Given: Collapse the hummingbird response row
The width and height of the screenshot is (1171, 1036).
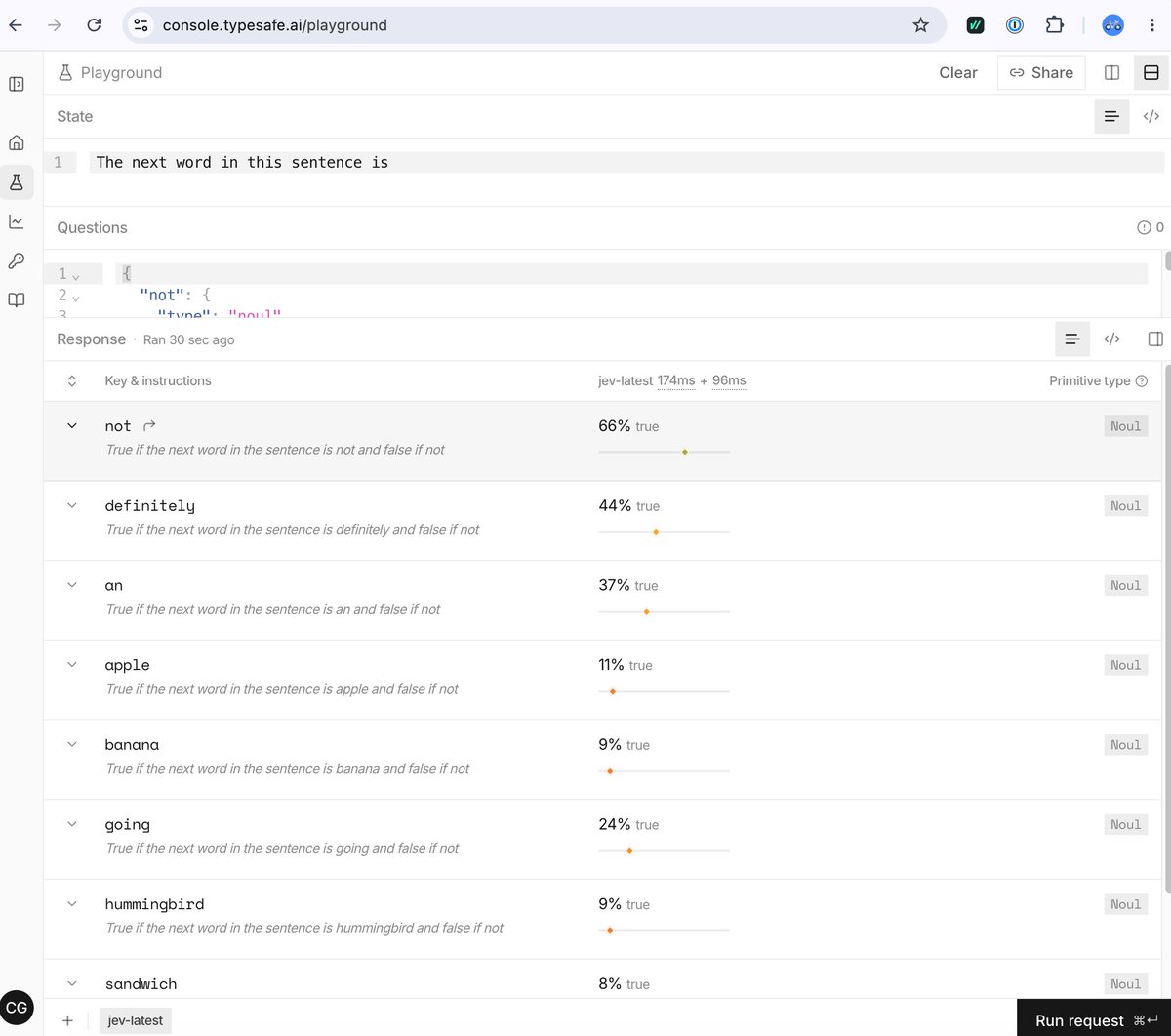Looking at the screenshot, I should click(x=71, y=903).
